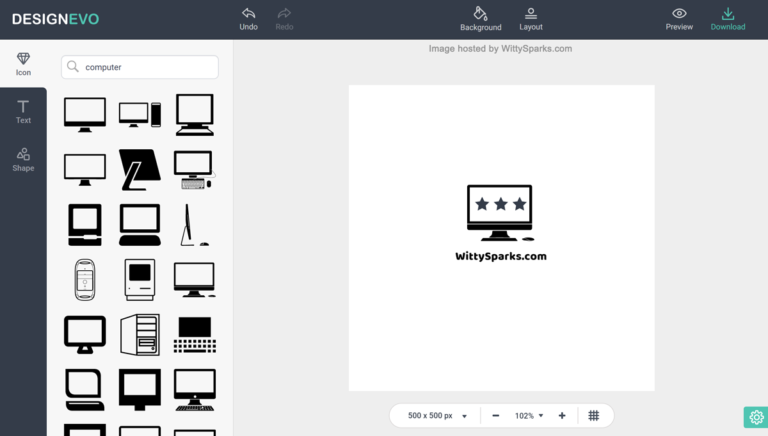Select the rounded tower computer icon
The image size is (768, 436).
tap(85, 280)
